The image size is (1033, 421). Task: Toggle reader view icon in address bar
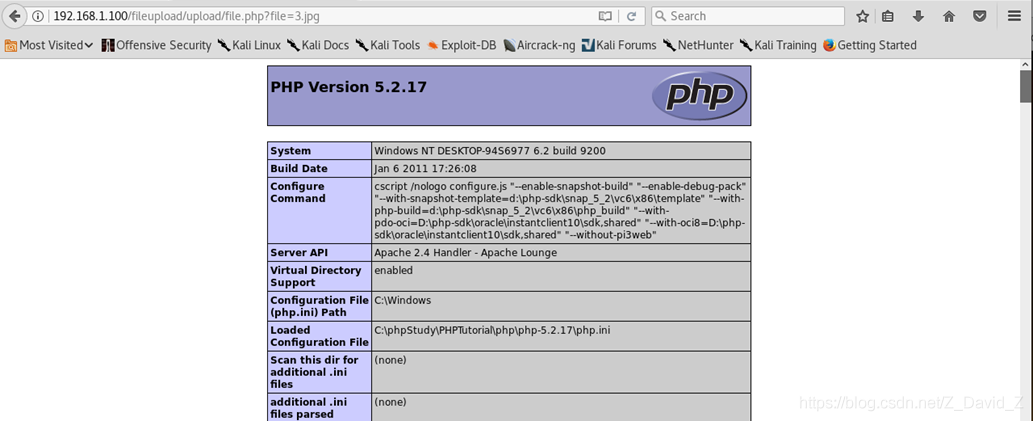tap(605, 16)
